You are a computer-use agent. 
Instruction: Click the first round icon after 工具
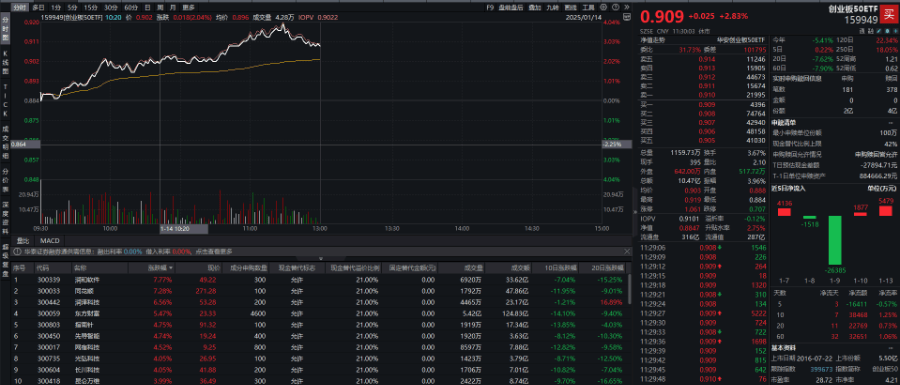click(x=602, y=8)
